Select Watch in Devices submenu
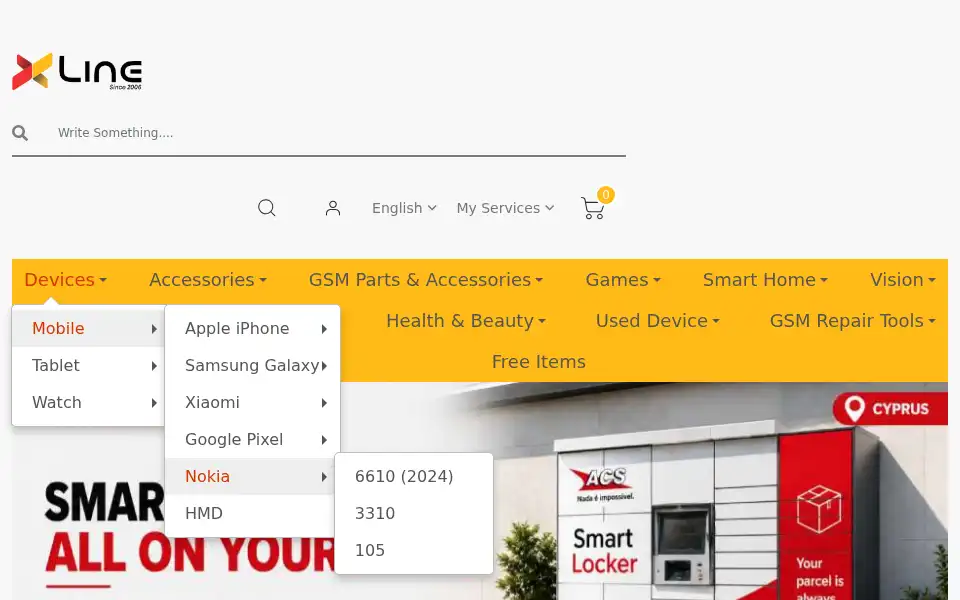Screen dimensions: 960x600 (x=89, y=402)
